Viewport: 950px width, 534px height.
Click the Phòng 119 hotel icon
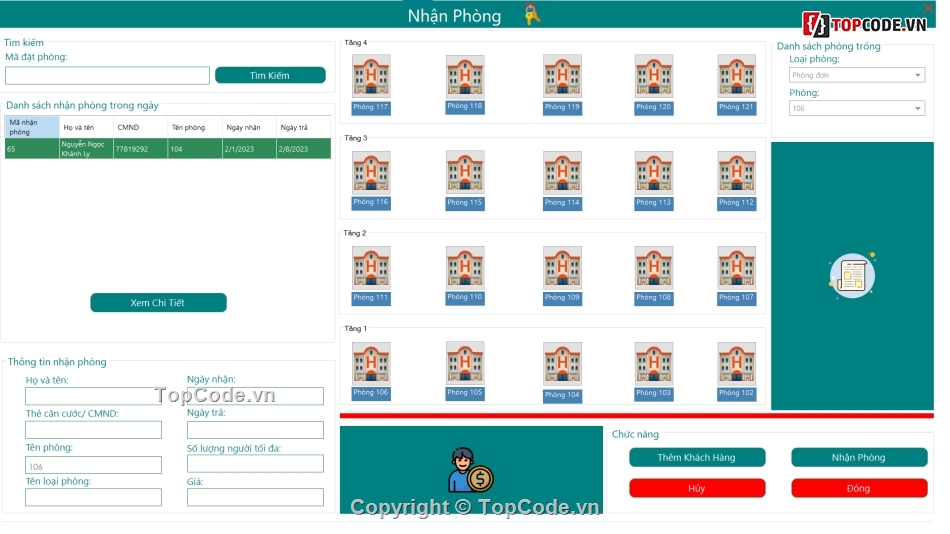click(x=562, y=76)
